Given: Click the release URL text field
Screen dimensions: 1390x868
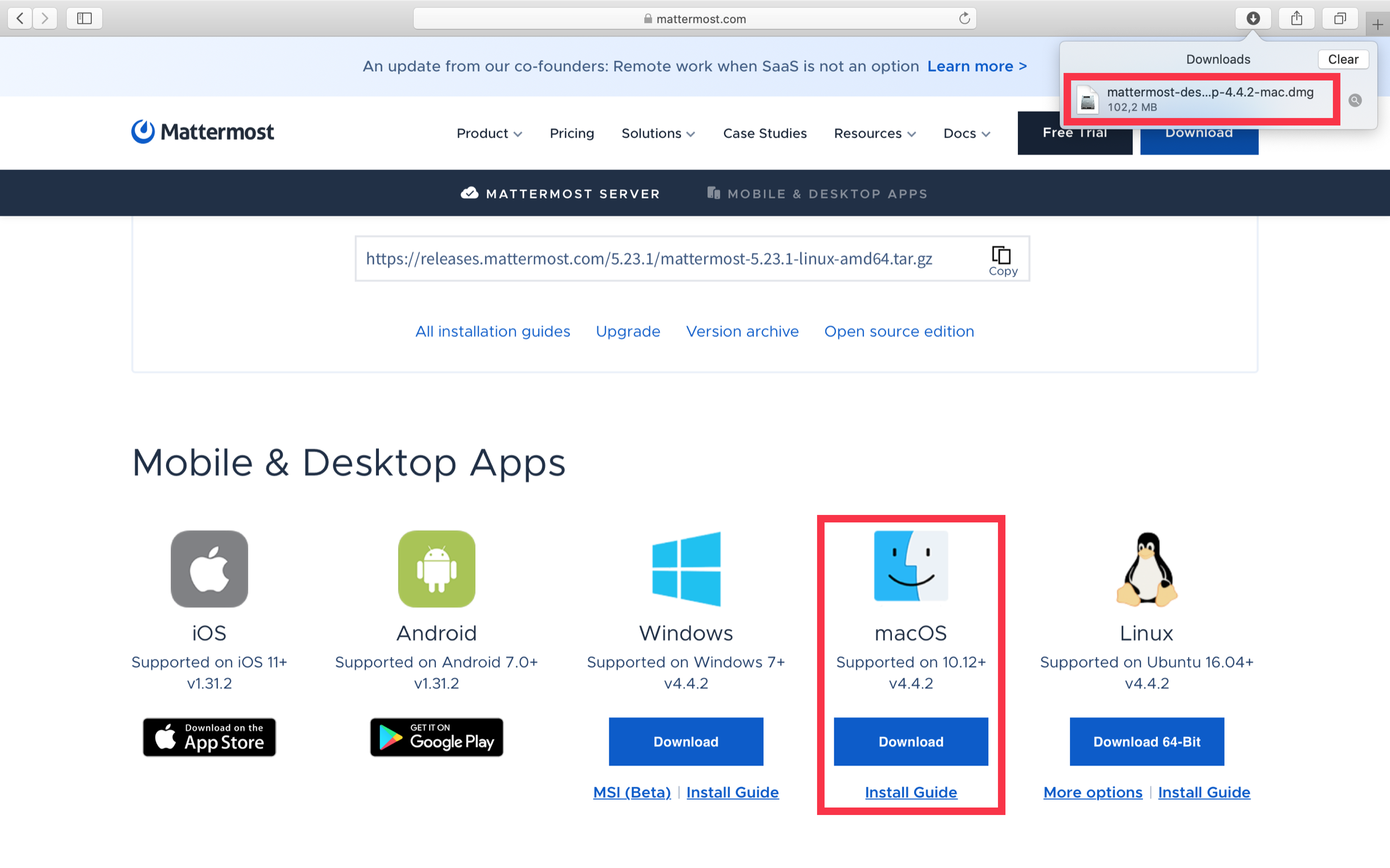Looking at the screenshot, I should pos(649,259).
